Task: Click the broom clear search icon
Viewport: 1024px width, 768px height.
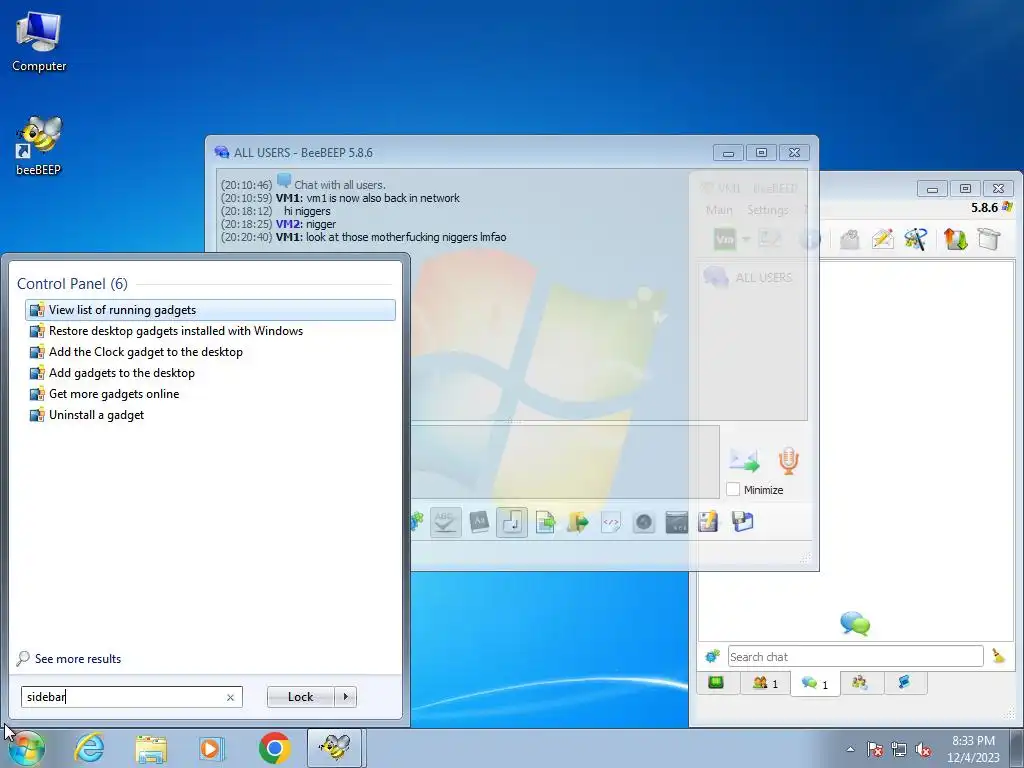Action: click(999, 656)
